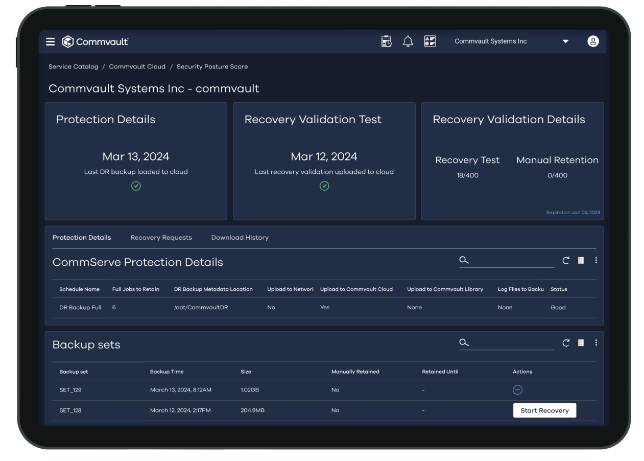The width and height of the screenshot is (644, 461).
Task: Click columns icon in CommServe Protection Details
Action: pyautogui.click(x=581, y=260)
